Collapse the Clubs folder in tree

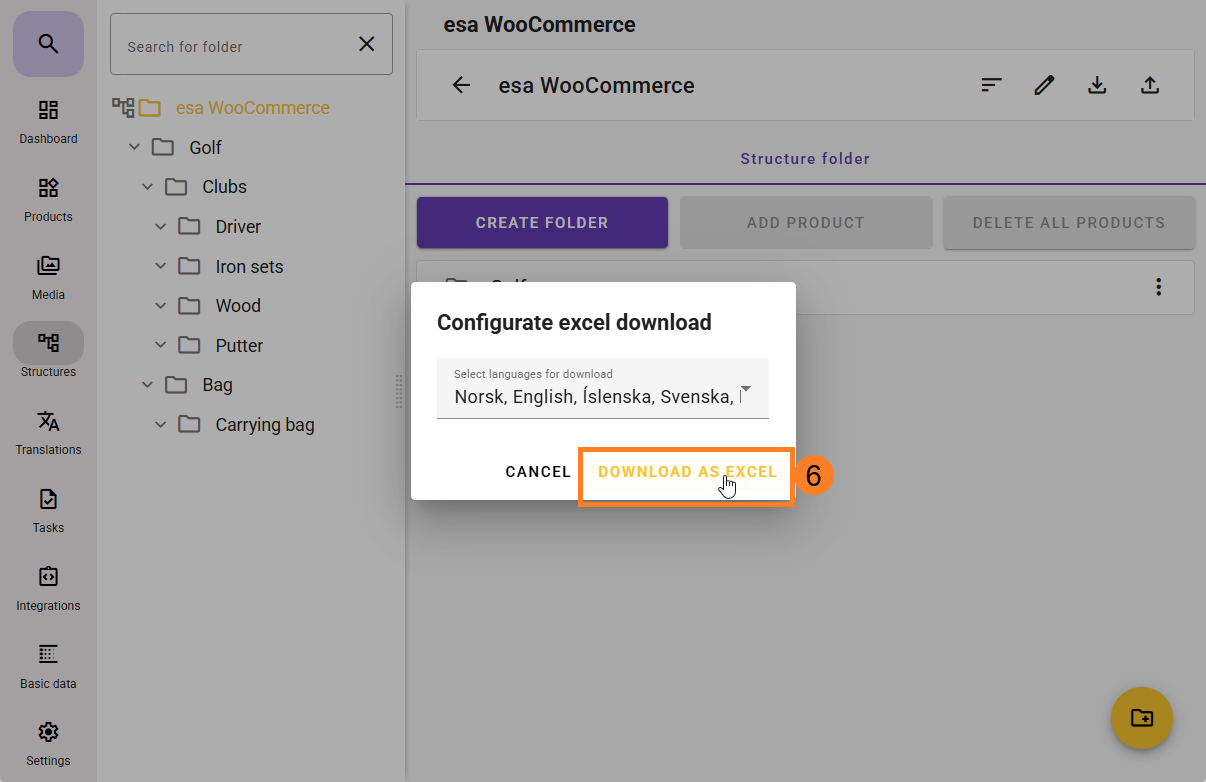pyautogui.click(x=147, y=187)
